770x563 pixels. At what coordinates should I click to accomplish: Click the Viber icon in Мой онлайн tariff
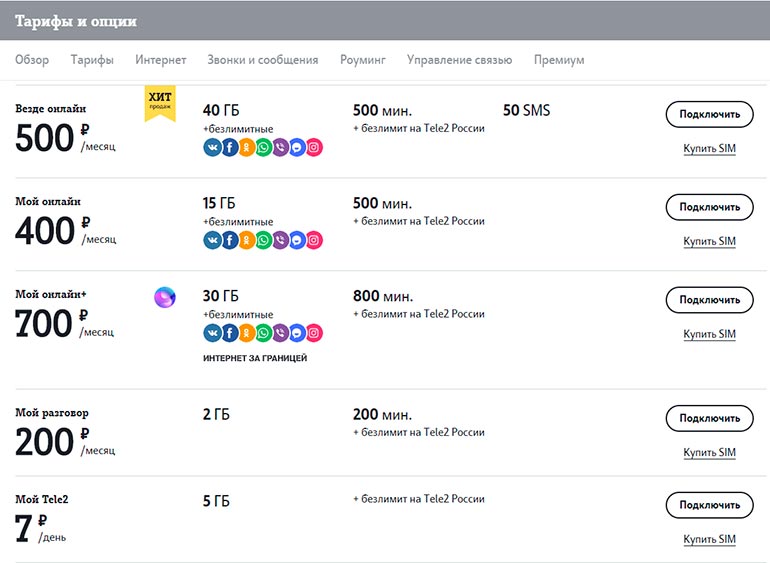(280, 240)
